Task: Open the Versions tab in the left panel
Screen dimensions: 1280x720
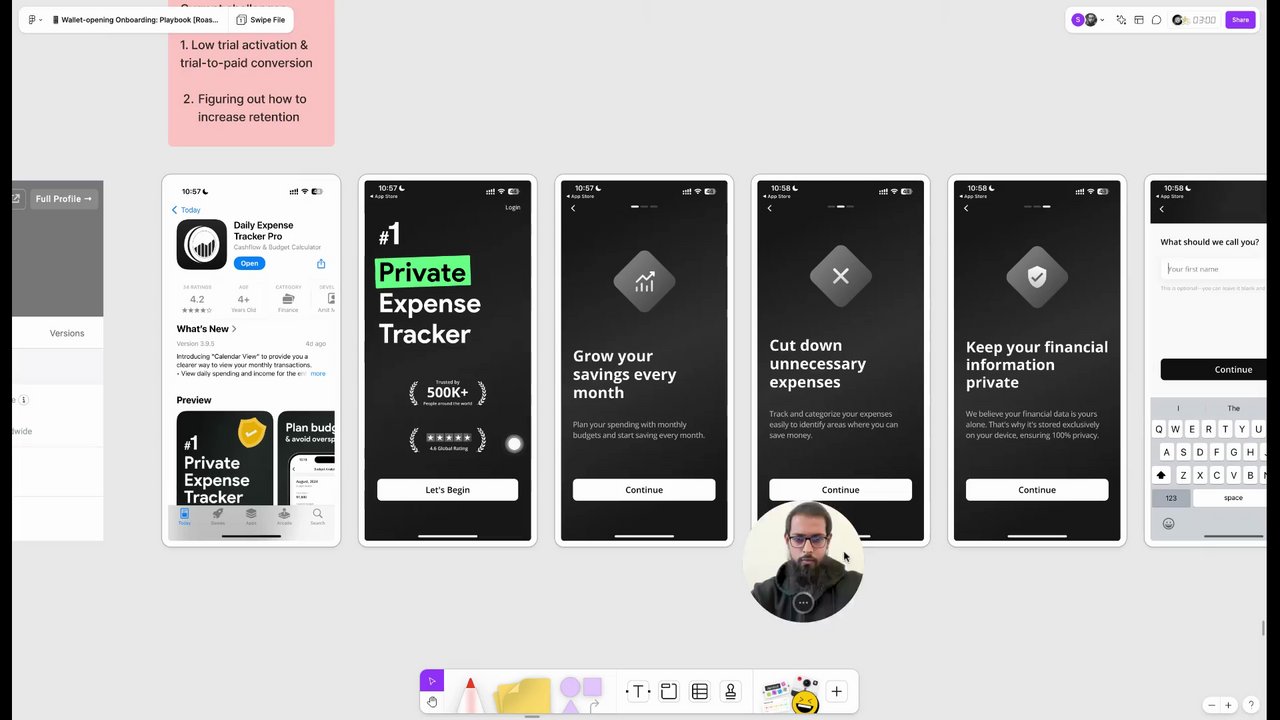Action: coord(67,333)
